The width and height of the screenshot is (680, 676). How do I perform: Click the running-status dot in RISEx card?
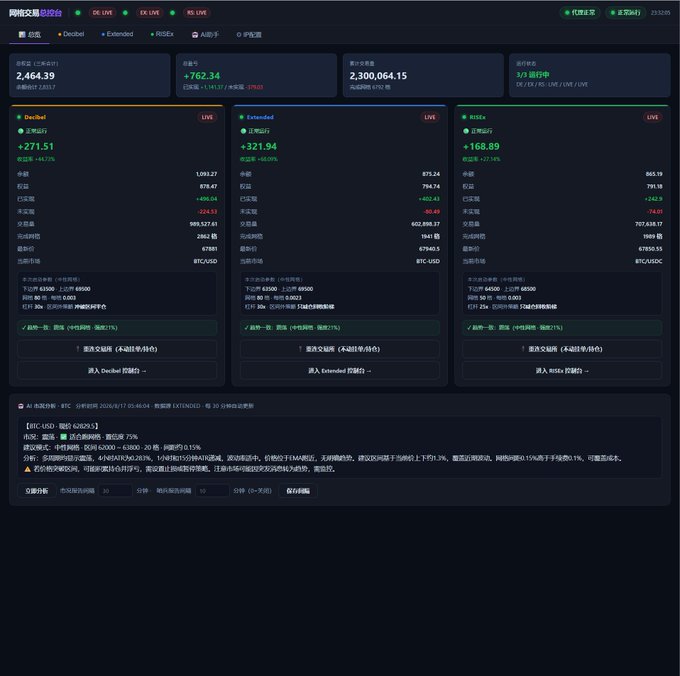[466, 131]
